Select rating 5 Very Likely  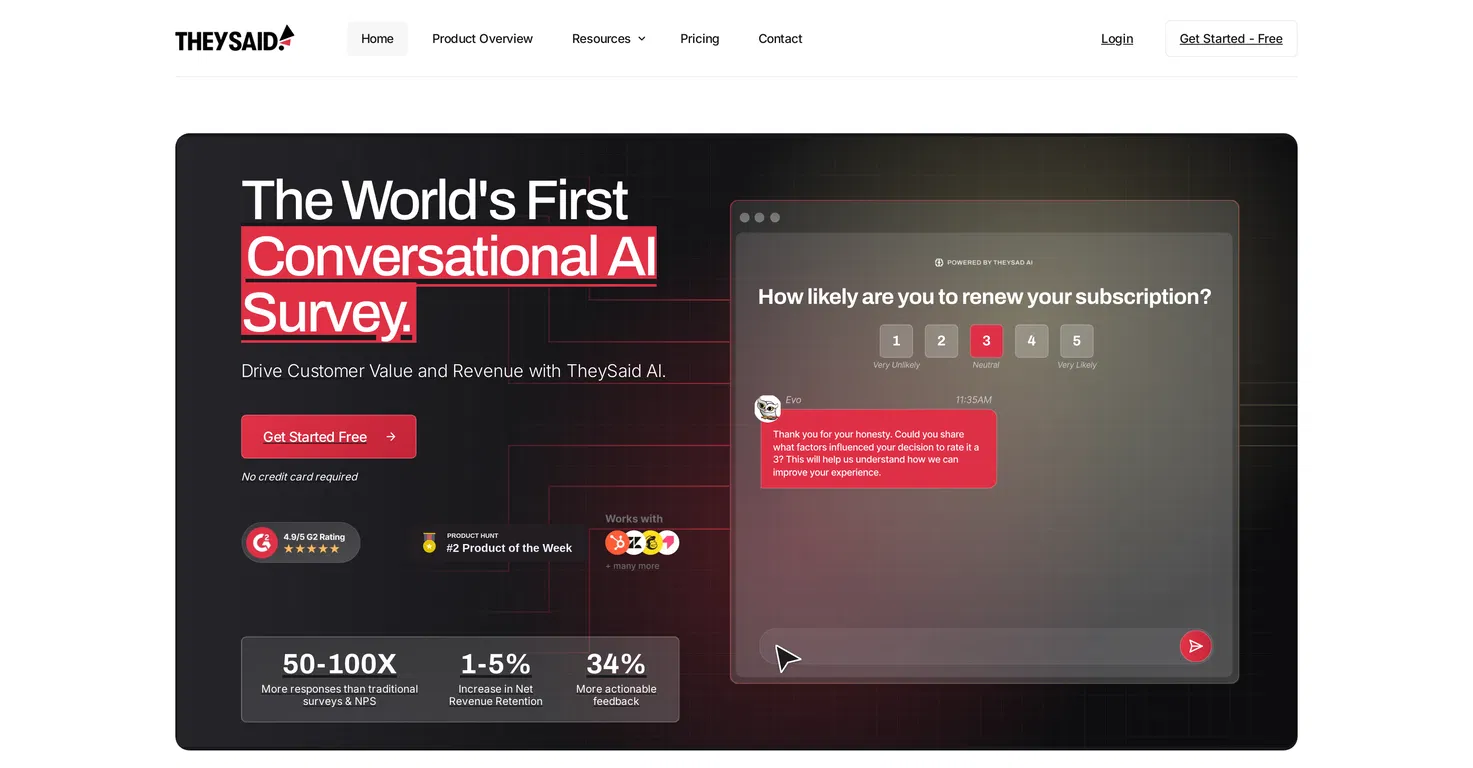click(1076, 341)
